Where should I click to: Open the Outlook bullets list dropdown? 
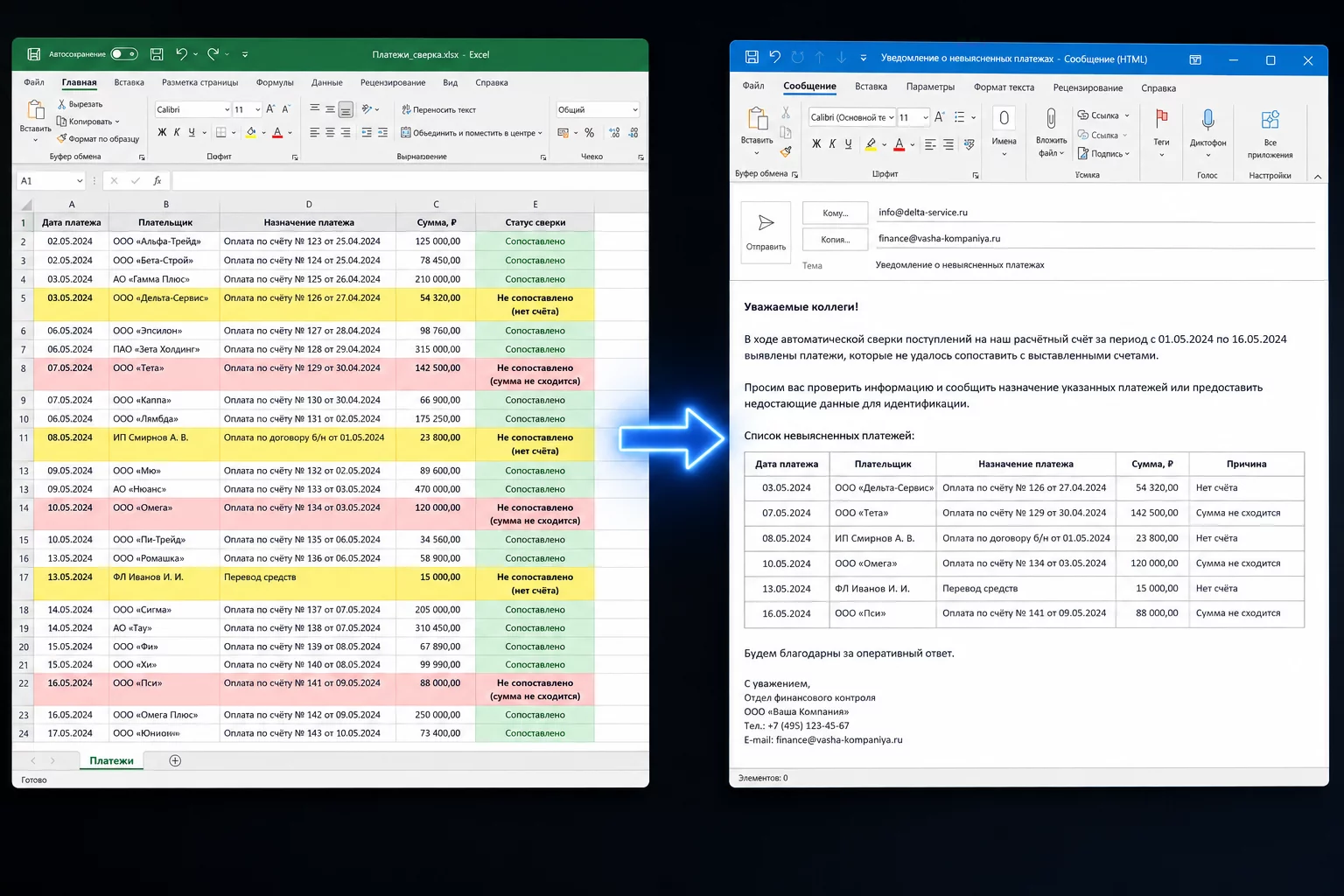973,117
